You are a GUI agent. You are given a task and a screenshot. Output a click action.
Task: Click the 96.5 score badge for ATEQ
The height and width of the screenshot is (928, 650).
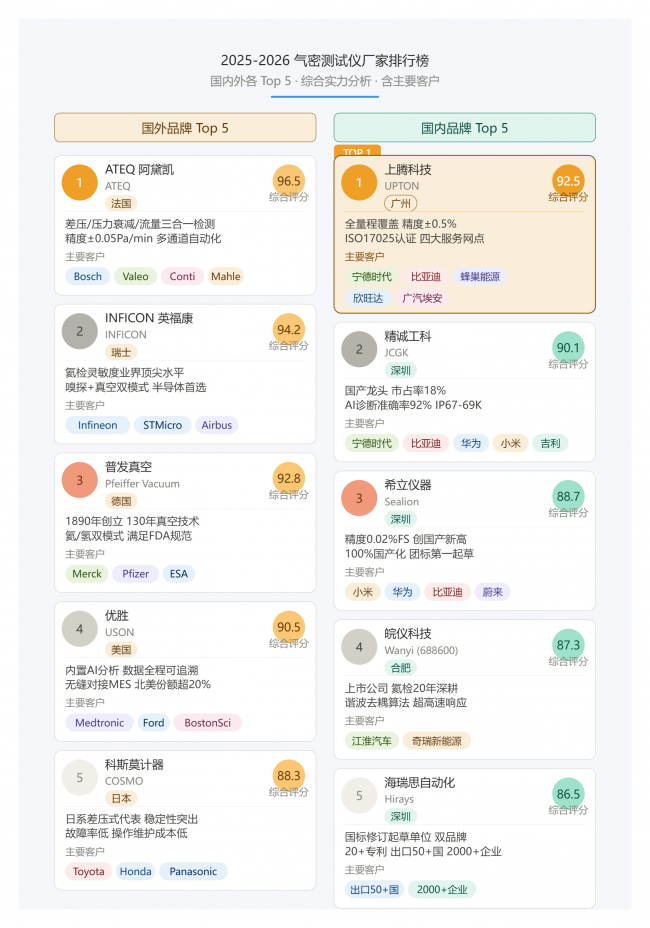(x=288, y=181)
